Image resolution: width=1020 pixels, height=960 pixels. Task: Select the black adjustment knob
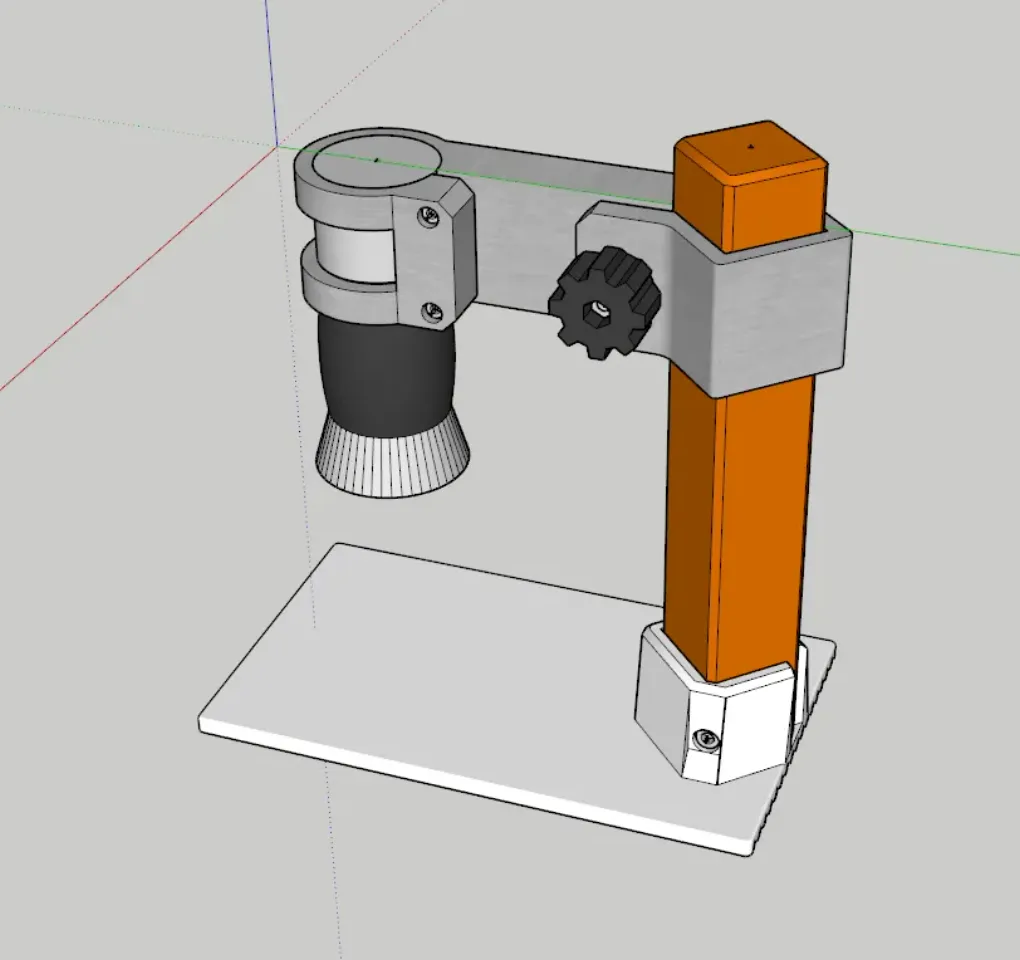click(600, 302)
